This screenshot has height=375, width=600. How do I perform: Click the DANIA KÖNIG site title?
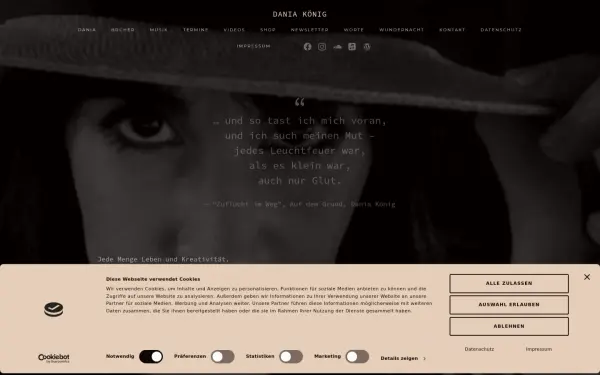pos(300,15)
